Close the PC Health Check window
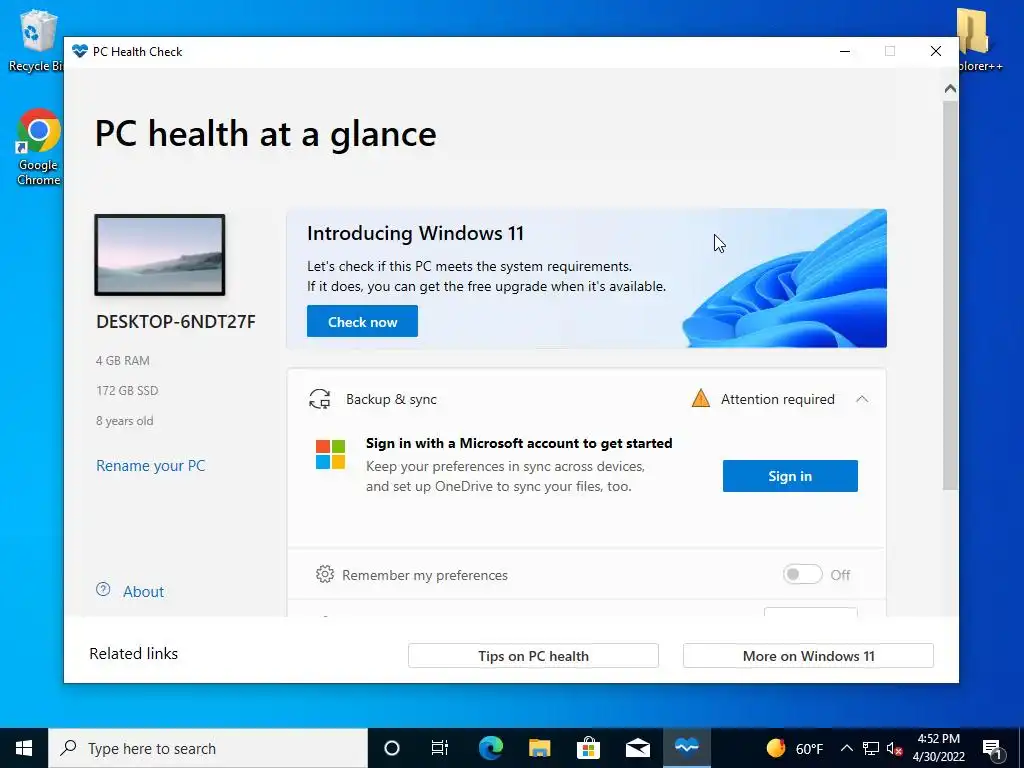 pyautogui.click(x=936, y=52)
